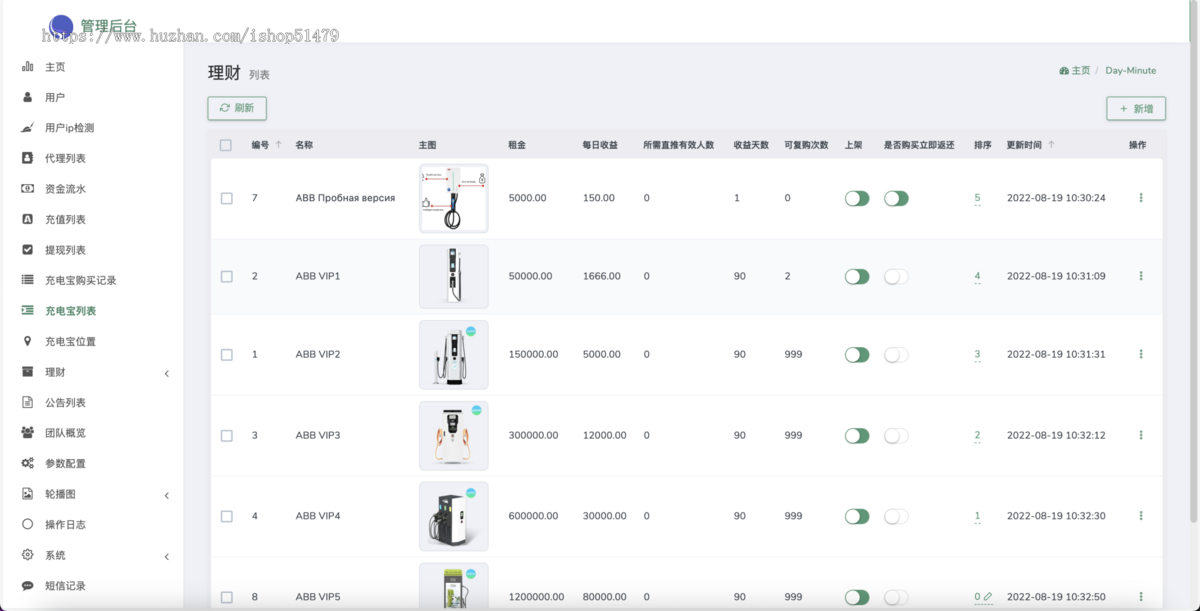Open ABB Пробная версия product thumbnail
Screen dimensions: 1200x611
pyautogui.click(x=454, y=198)
